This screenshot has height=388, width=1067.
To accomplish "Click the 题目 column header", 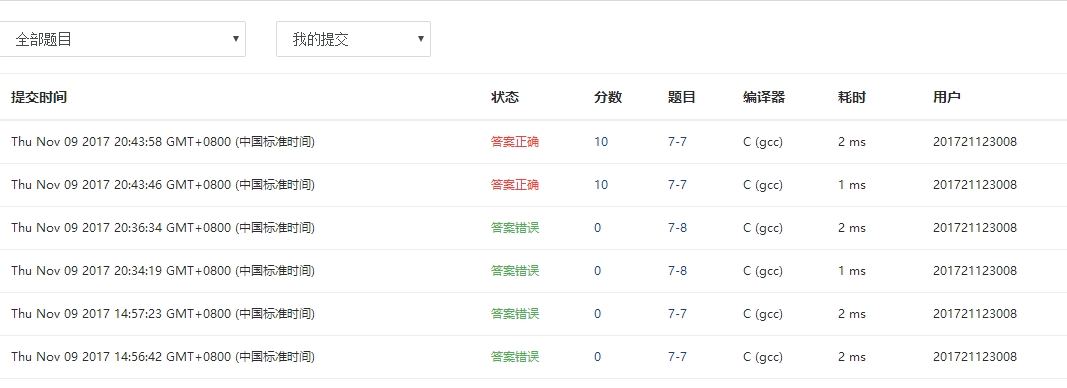I will [x=682, y=97].
